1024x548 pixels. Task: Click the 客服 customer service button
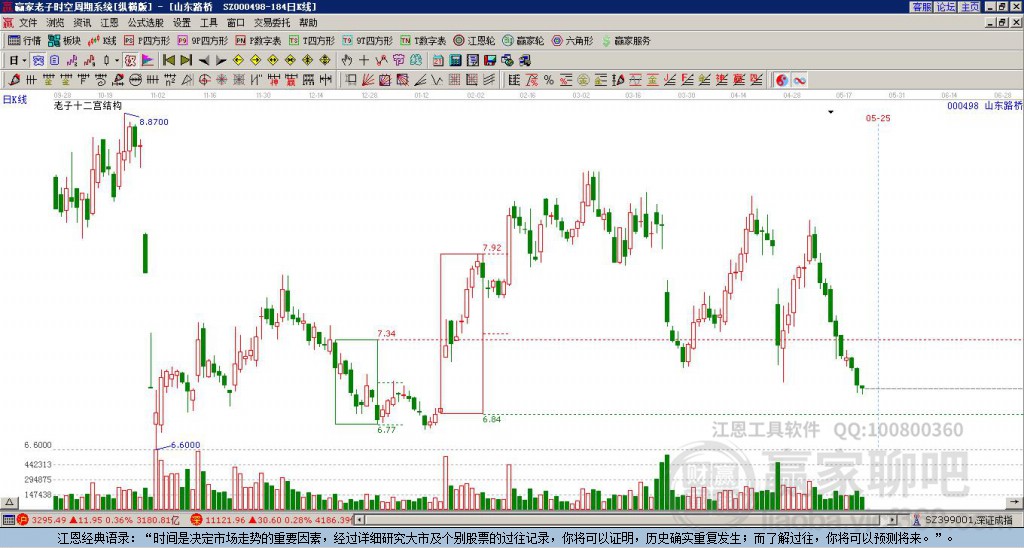tap(922, 7)
